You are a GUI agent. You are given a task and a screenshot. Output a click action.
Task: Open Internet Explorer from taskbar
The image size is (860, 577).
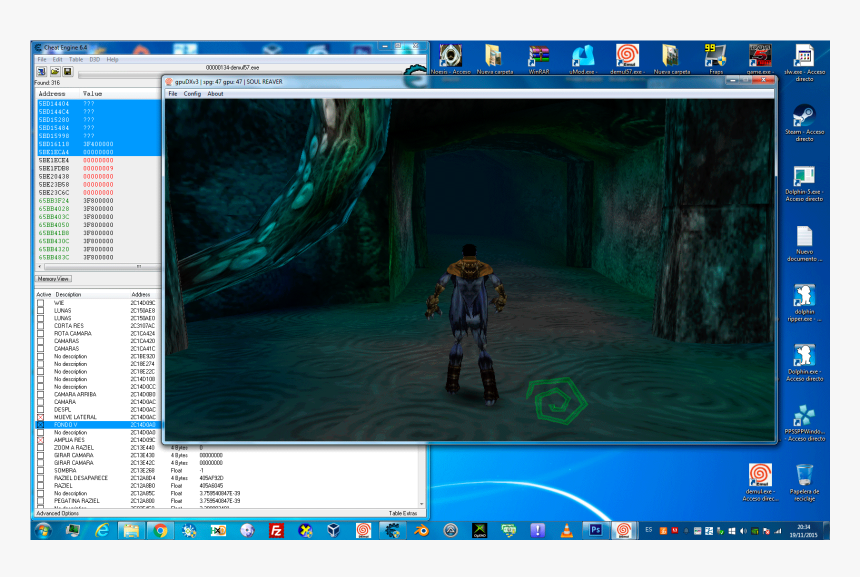(102, 530)
